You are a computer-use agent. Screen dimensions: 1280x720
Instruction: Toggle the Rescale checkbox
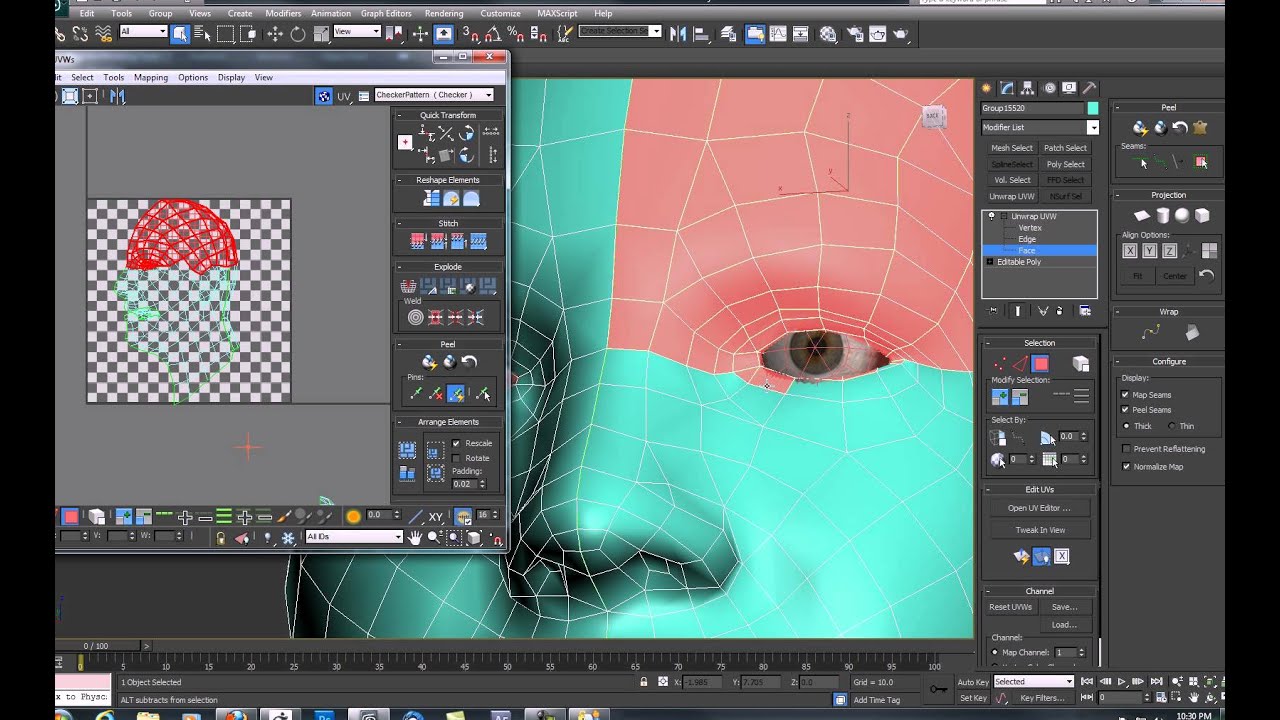tap(456, 443)
